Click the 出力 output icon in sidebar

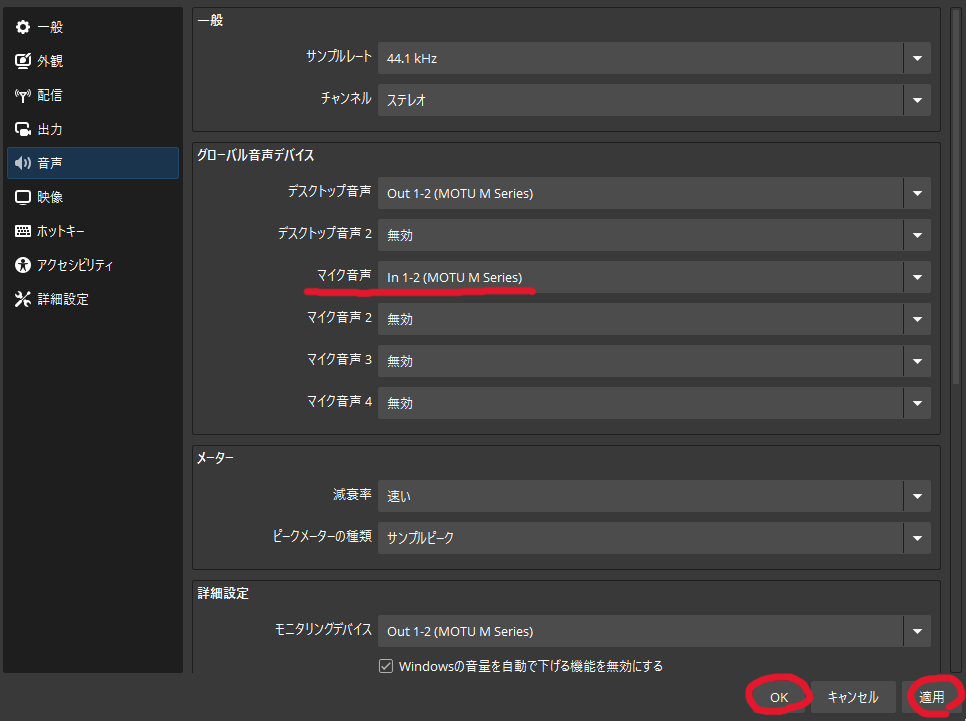tap(23, 129)
